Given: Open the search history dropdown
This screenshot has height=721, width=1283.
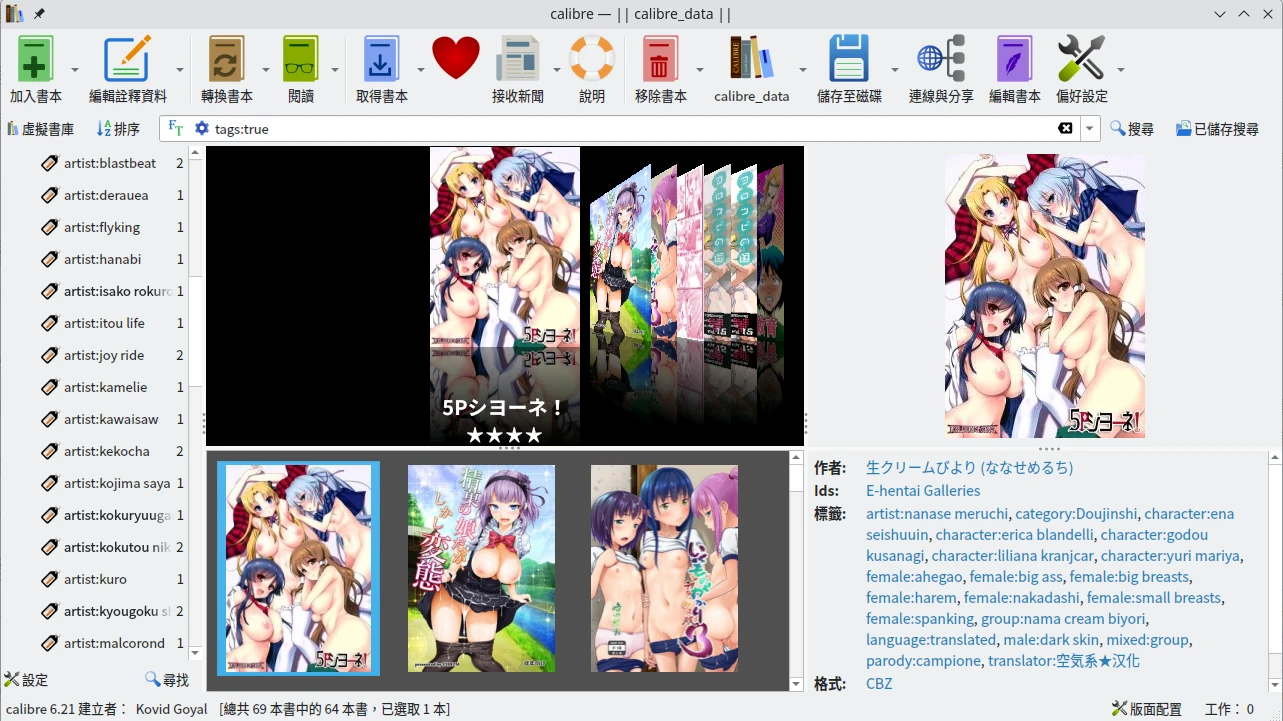Looking at the screenshot, I should (1090, 128).
